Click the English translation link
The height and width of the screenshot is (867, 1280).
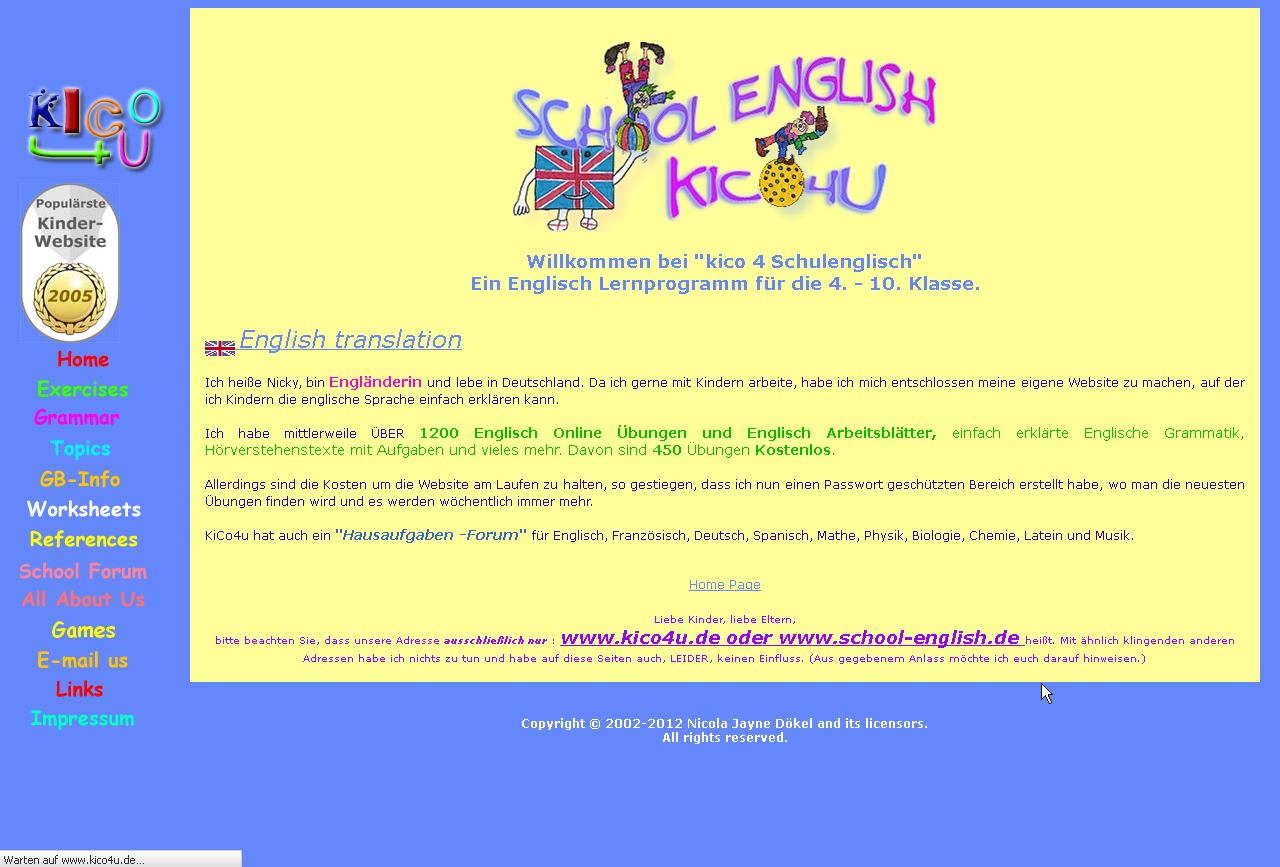[x=350, y=340]
